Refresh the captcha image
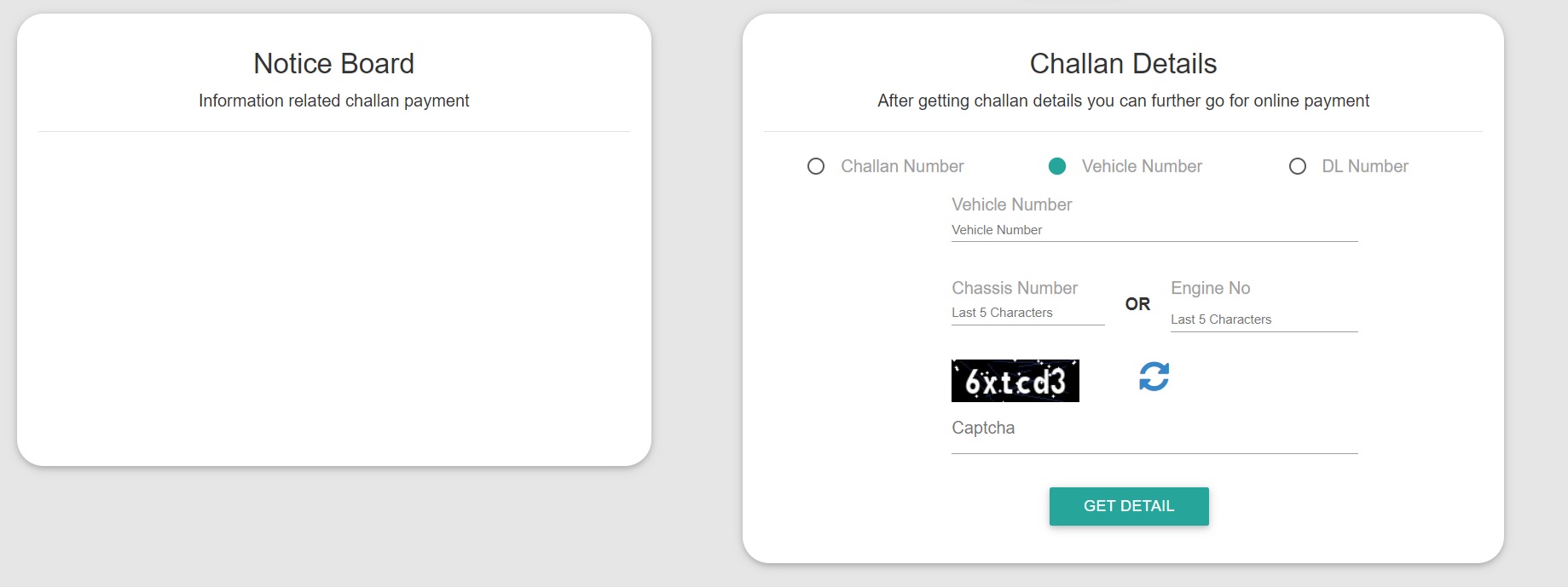This screenshot has height=587, width=1568. (1154, 377)
